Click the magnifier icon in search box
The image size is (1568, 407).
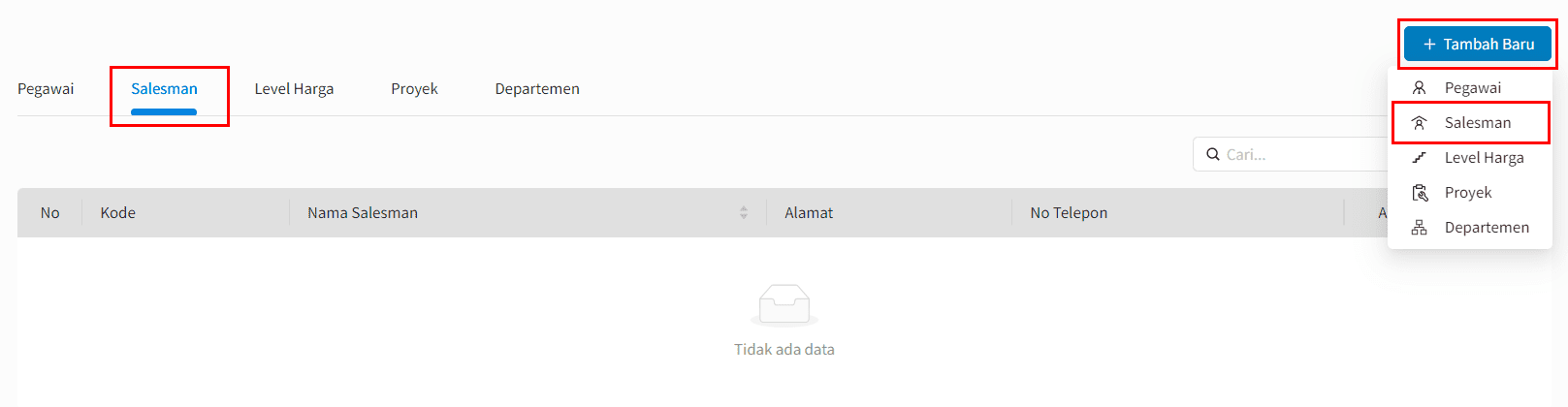[1213, 154]
